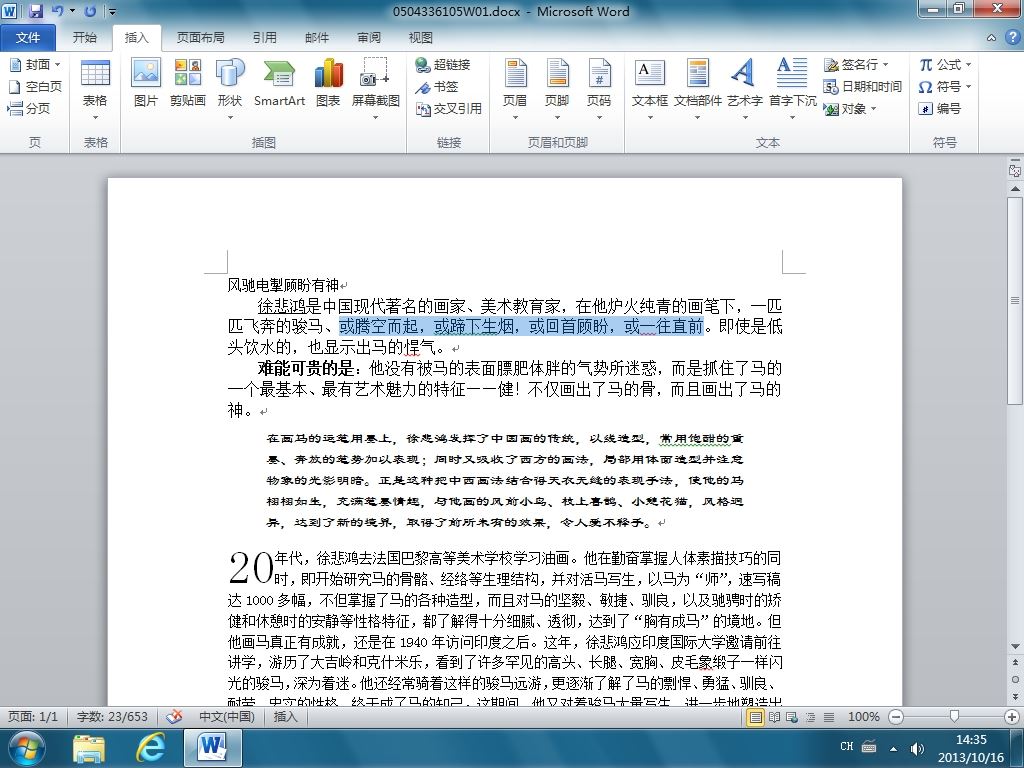Open the shapes (形状) gallery
Viewport: 1024px width, 768px height.
[x=230, y=89]
